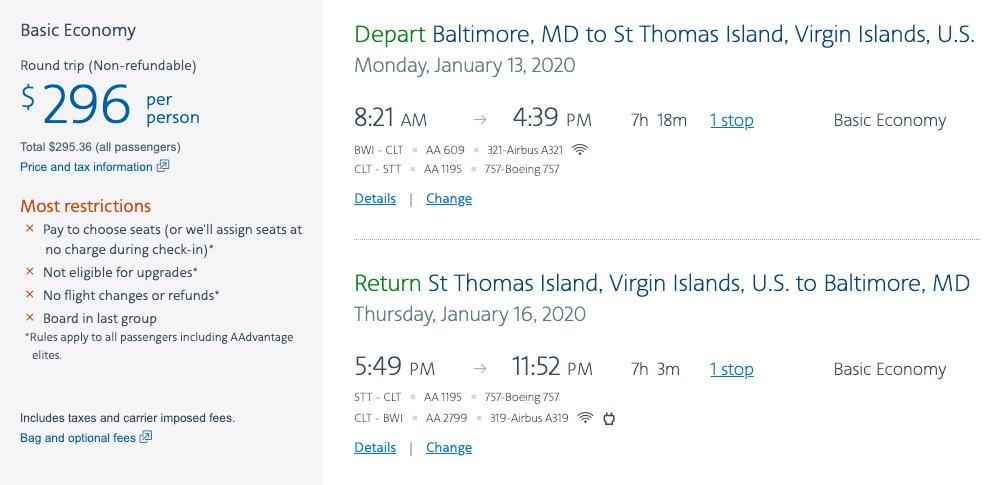Click the red X beside No flight changes or refunds

(x=30, y=295)
